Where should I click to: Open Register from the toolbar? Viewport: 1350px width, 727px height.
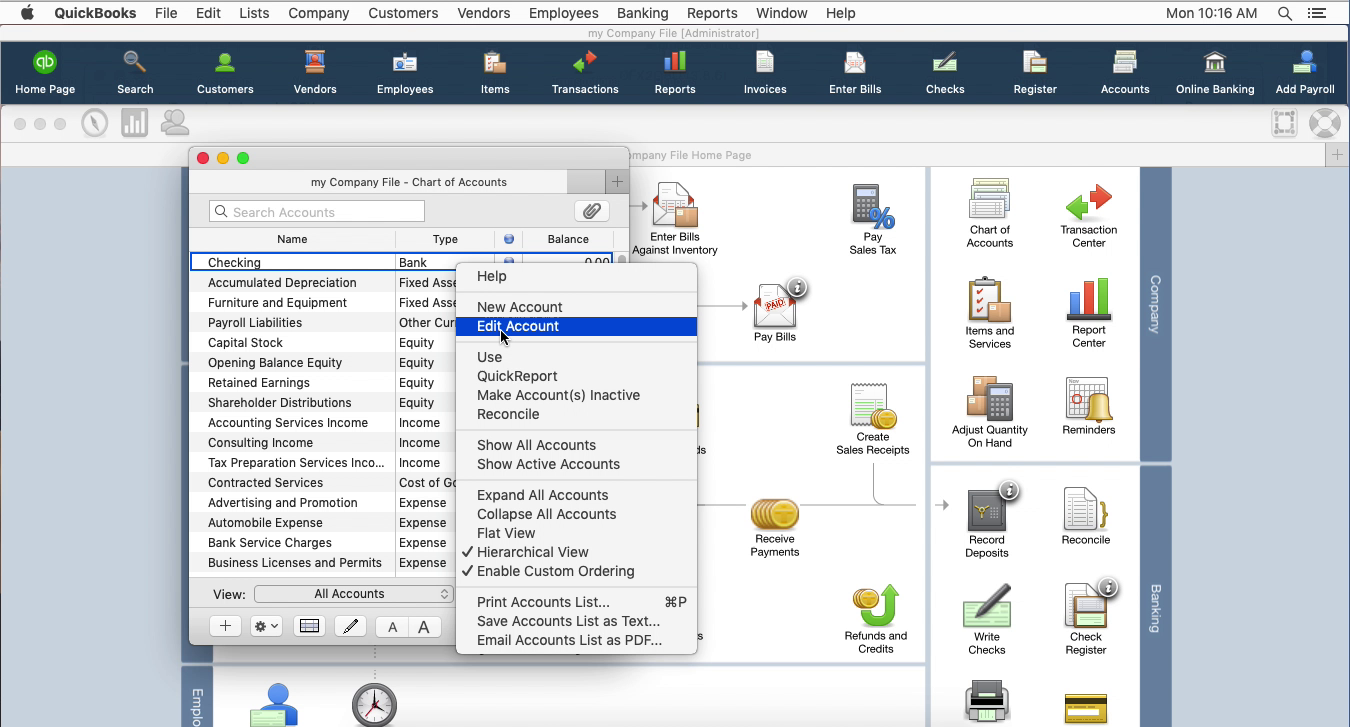pyautogui.click(x=1035, y=73)
